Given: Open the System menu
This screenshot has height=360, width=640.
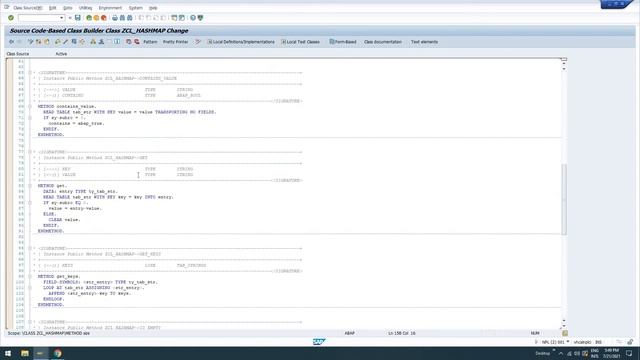Looking at the screenshot, I should pyautogui.click(x=136, y=8).
